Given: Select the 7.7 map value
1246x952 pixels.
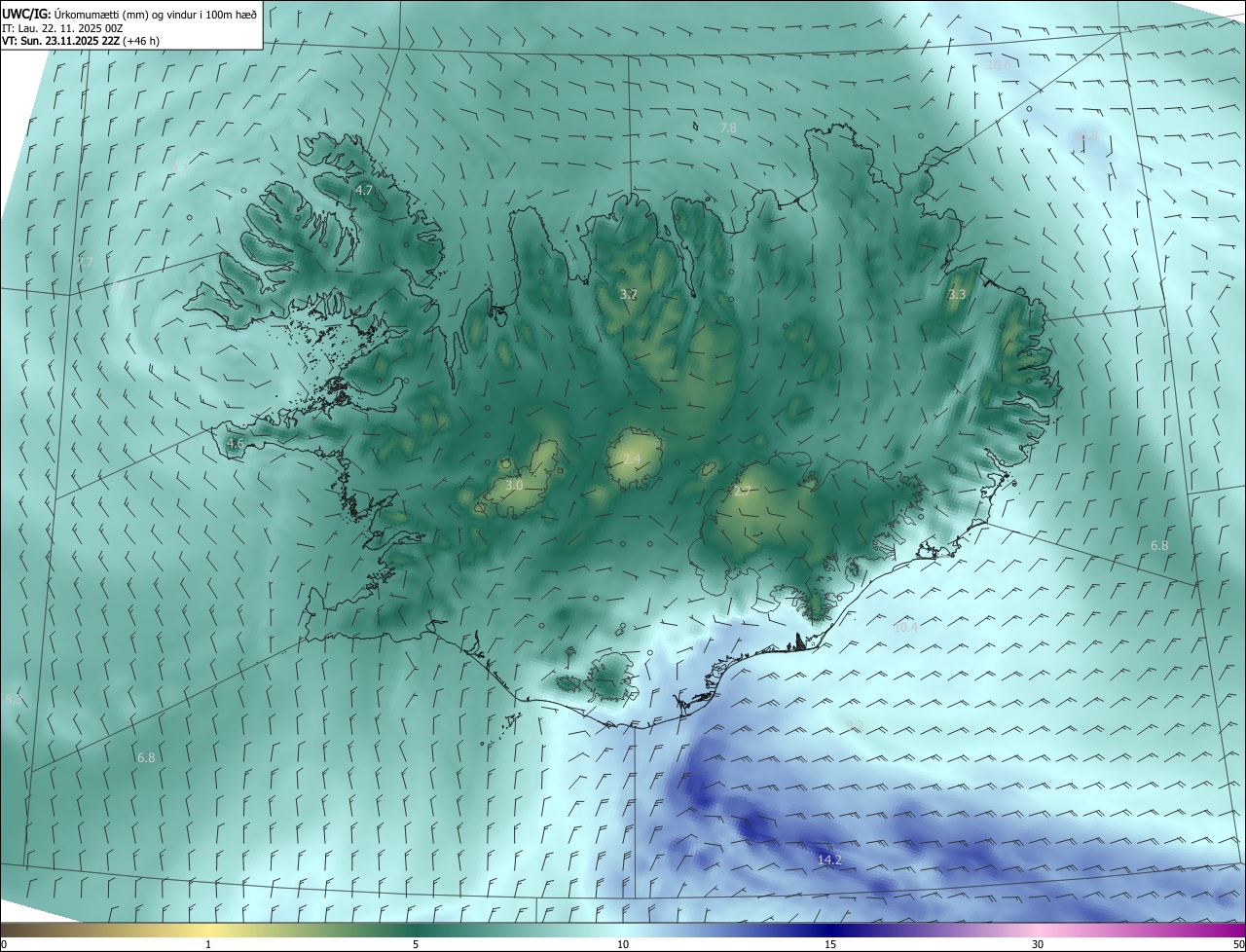Looking at the screenshot, I should (86, 263).
